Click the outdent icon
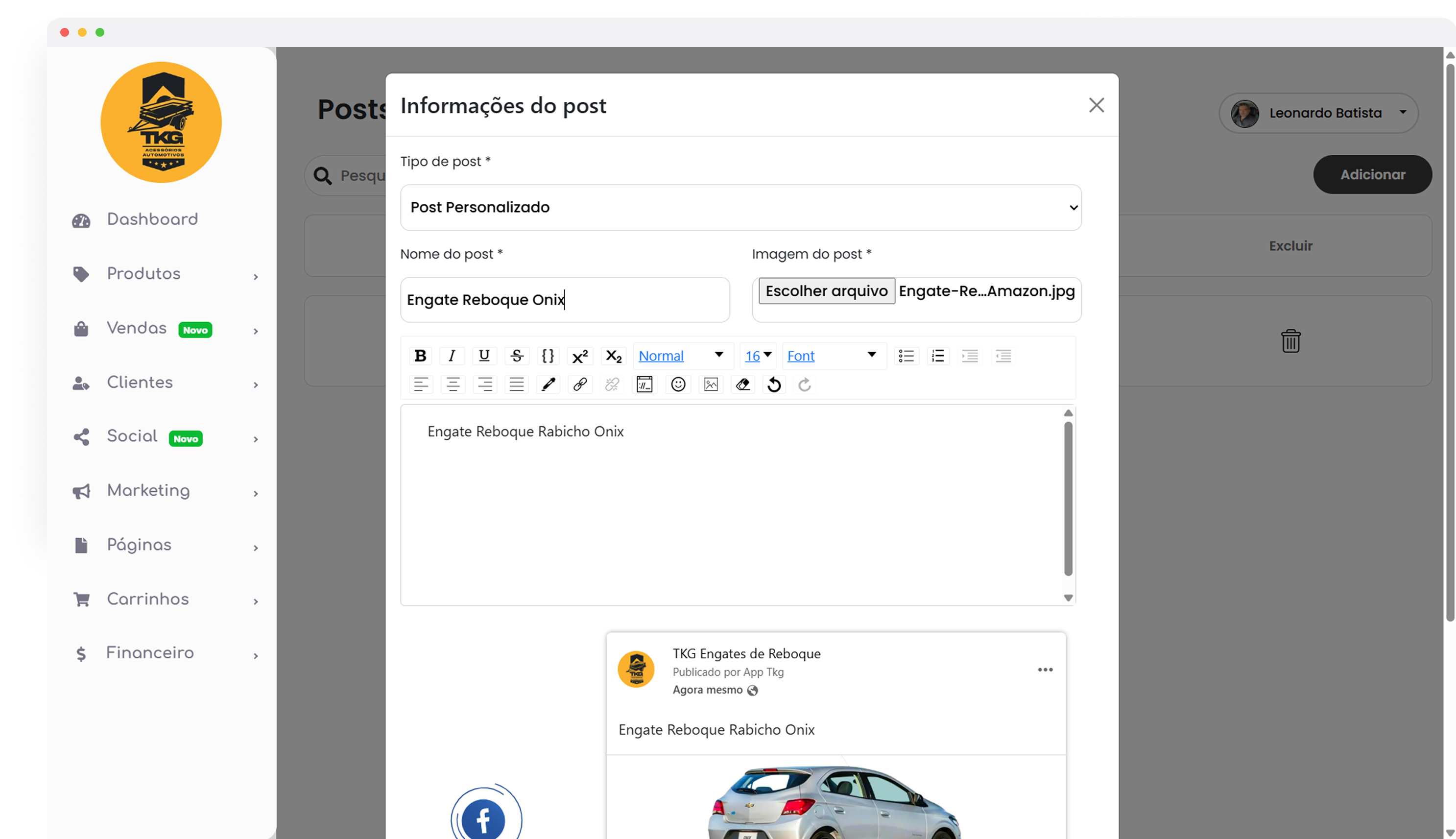The image size is (1456, 839). click(x=1003, y=356)
